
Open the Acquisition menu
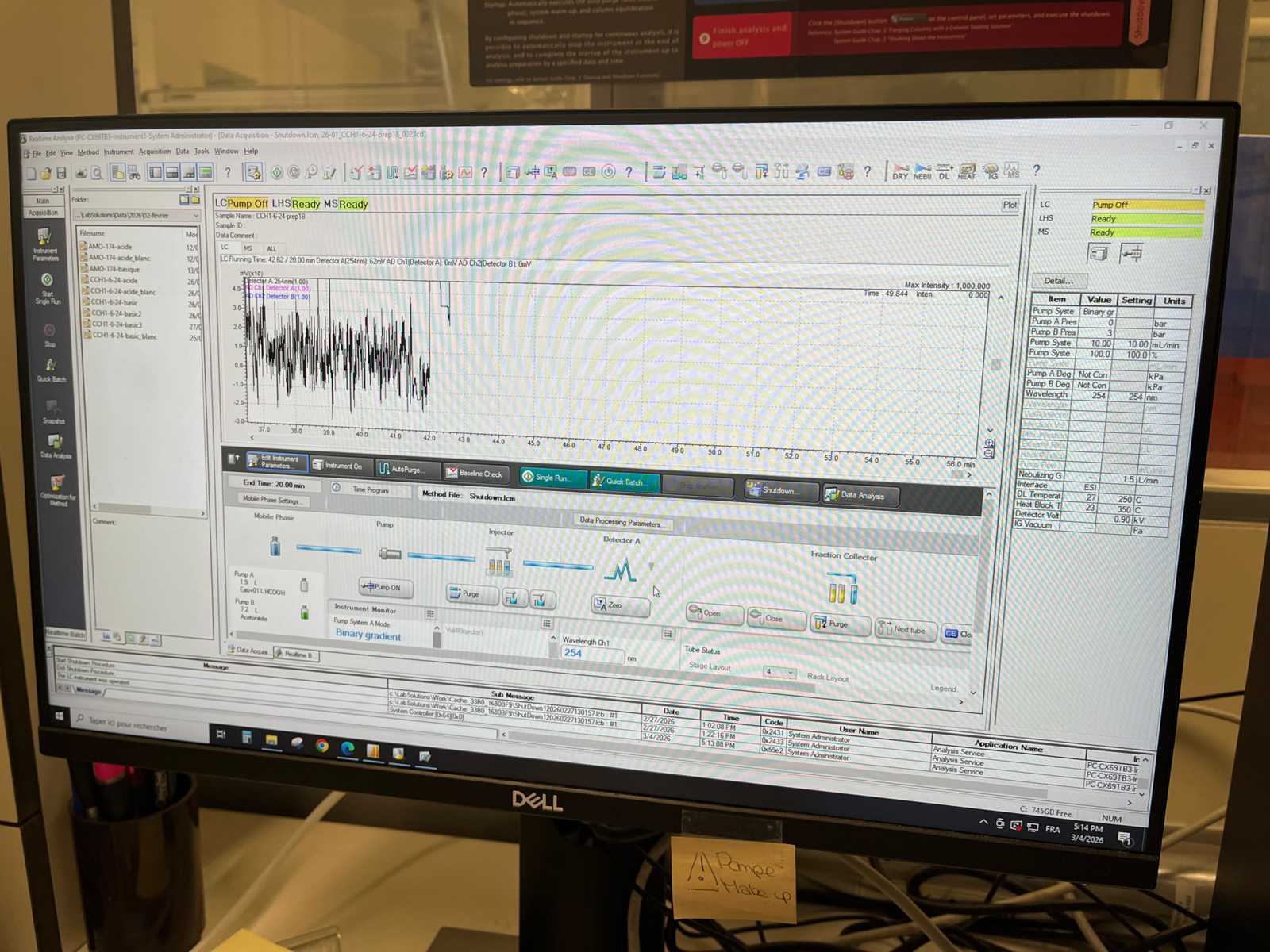click(x=154, y=152)
